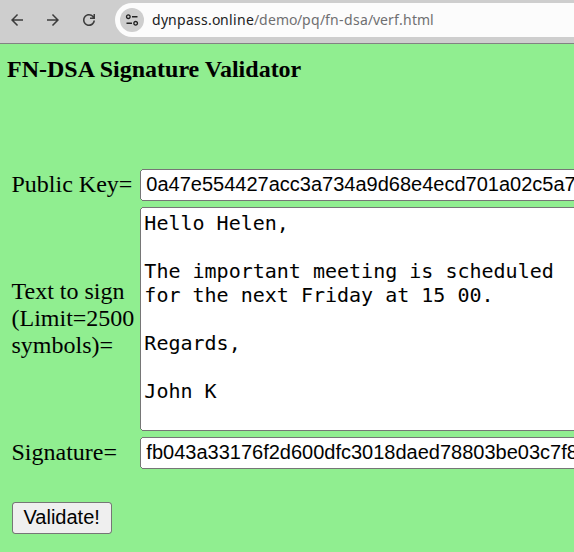This screenshot has width=574, height=552.
Task: Click the Public Key input field
Action: click(357, 185)
